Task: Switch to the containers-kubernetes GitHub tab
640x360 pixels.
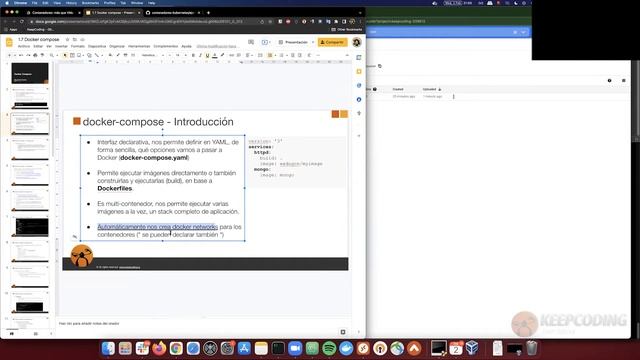Action: [172, 13]
